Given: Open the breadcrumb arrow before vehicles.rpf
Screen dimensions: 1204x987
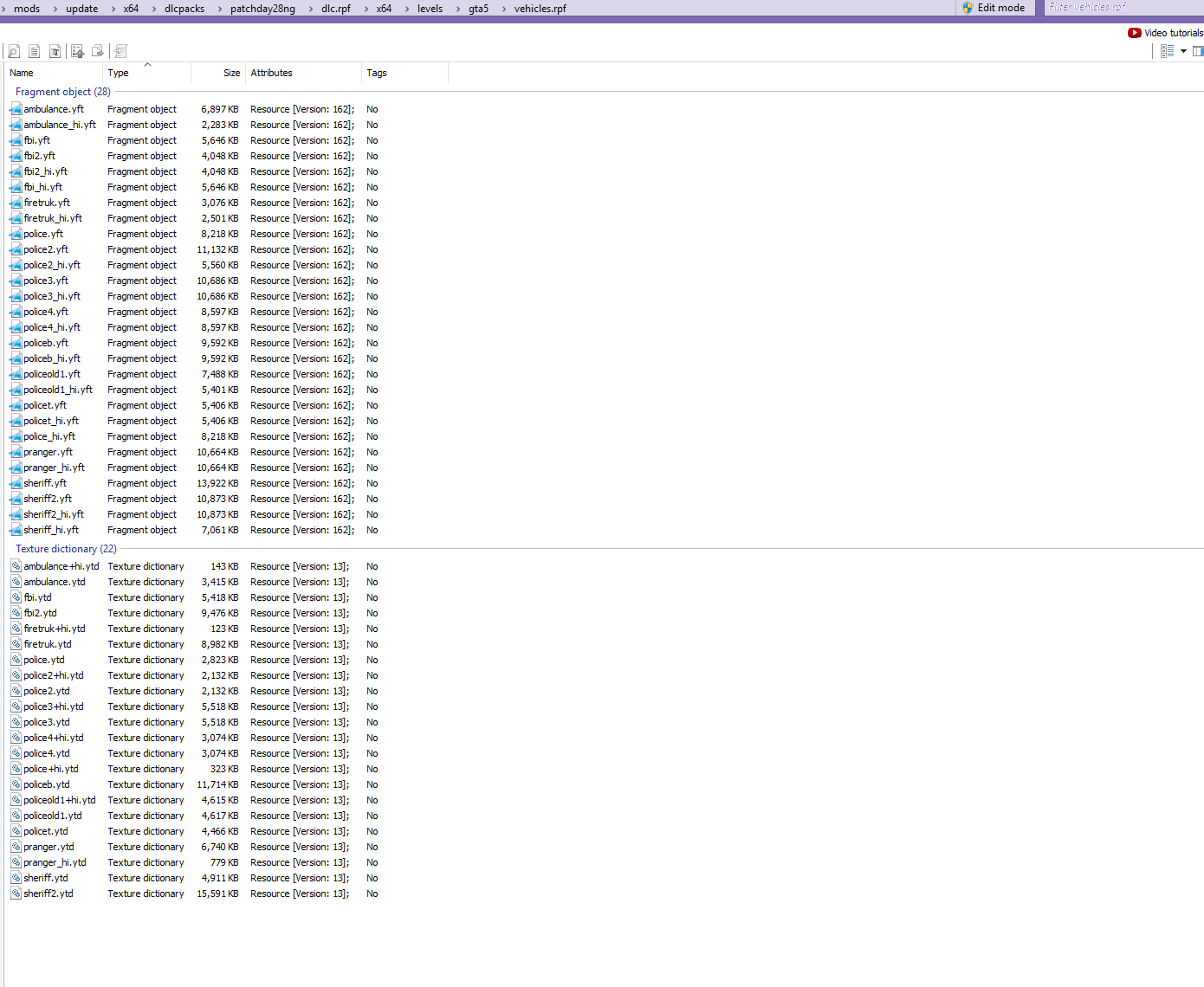Looking at the screenshot, I should [x=504, y=9].
